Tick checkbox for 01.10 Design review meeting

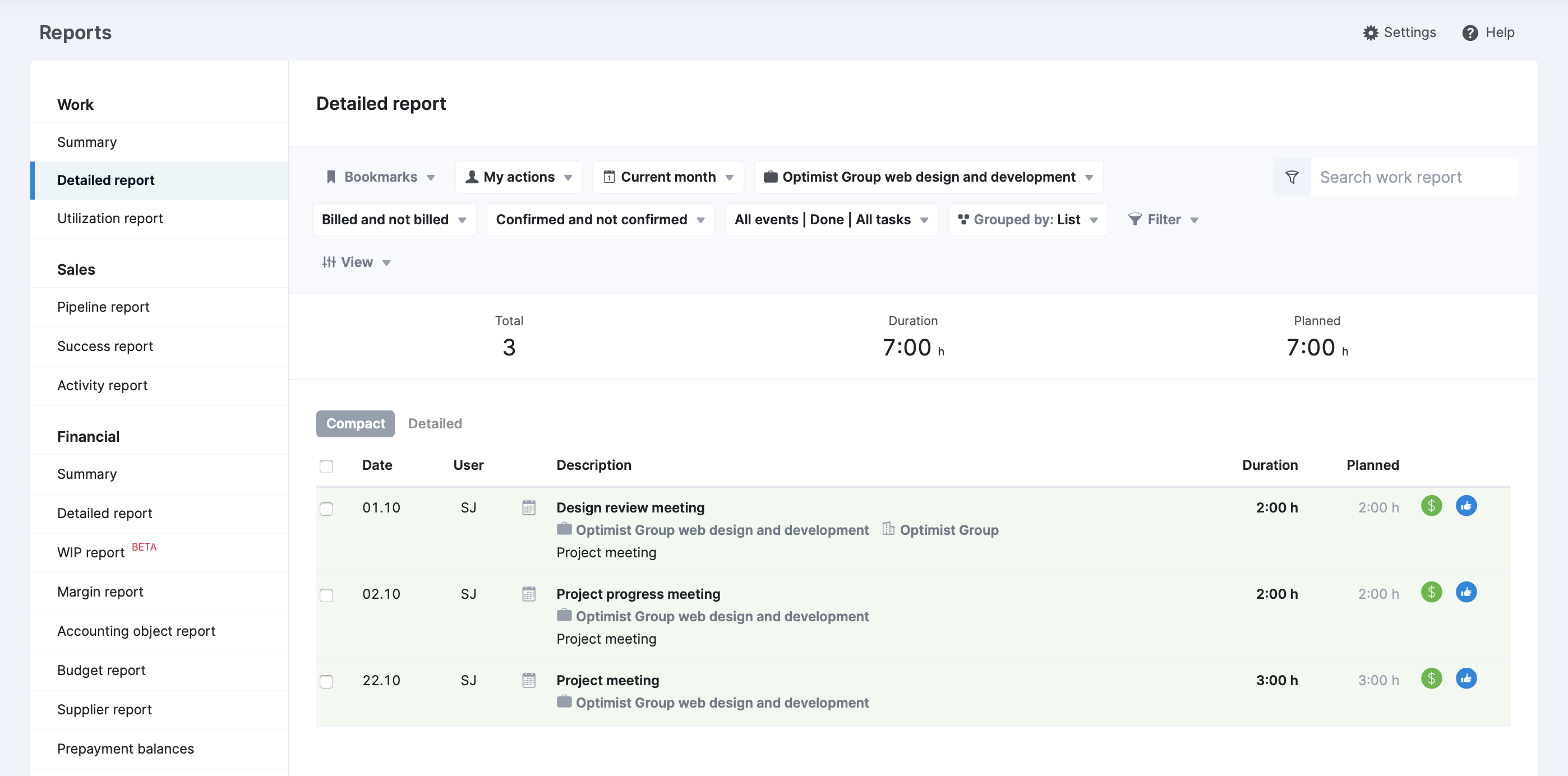[x=326, y=509]
